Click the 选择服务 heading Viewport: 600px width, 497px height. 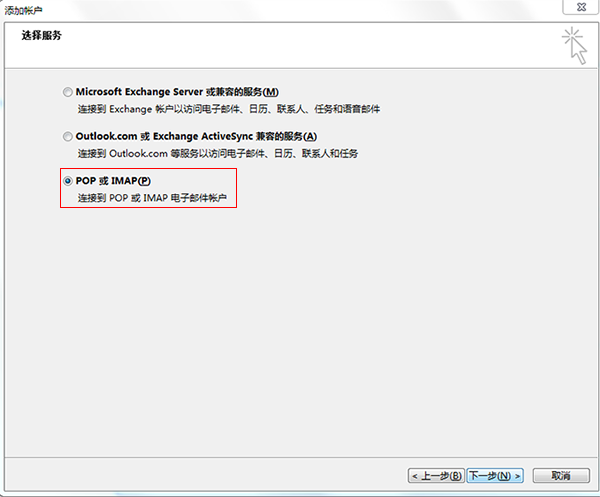pyautogui.click(x=41, y=36)
